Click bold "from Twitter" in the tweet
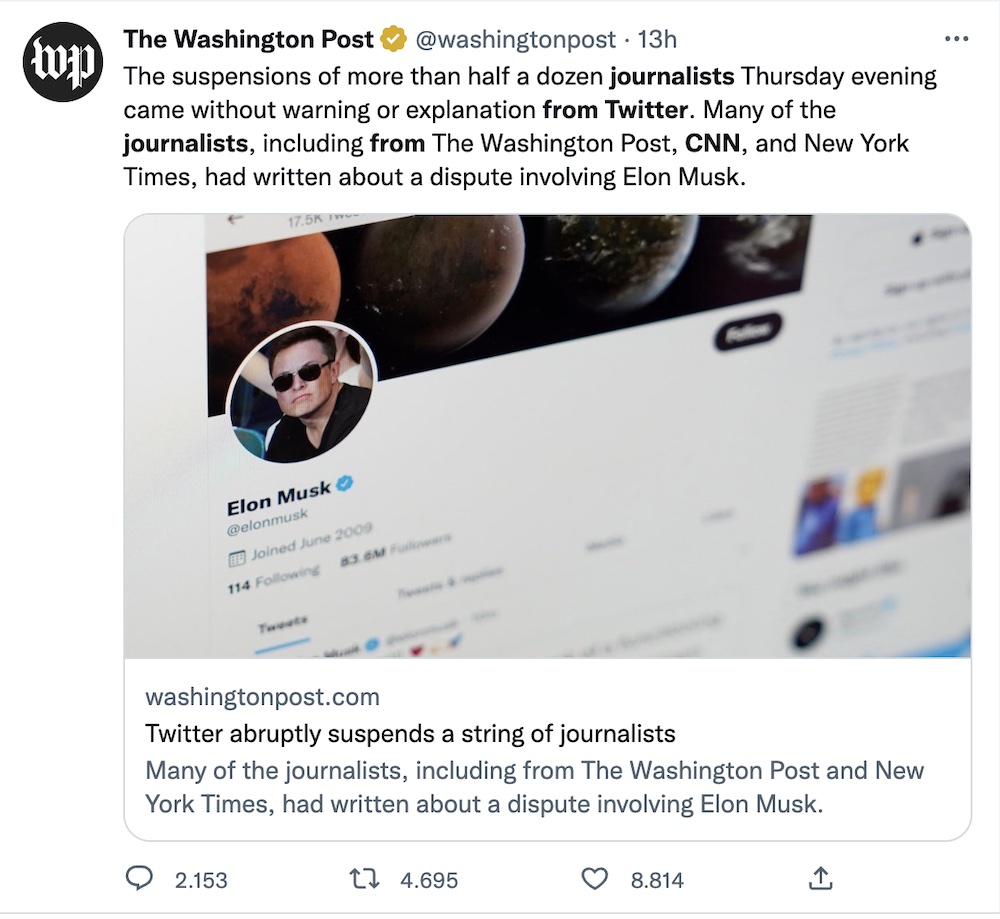 pos(614,108)
